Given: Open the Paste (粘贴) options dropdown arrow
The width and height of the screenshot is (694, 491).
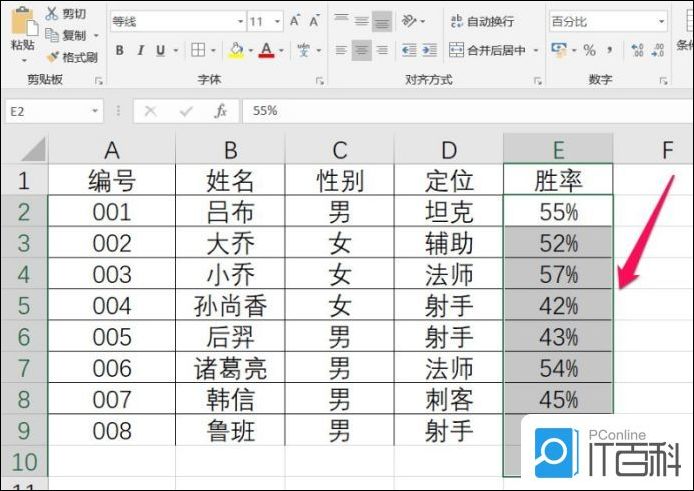Looking at the screenshot, I should (24, 60).
